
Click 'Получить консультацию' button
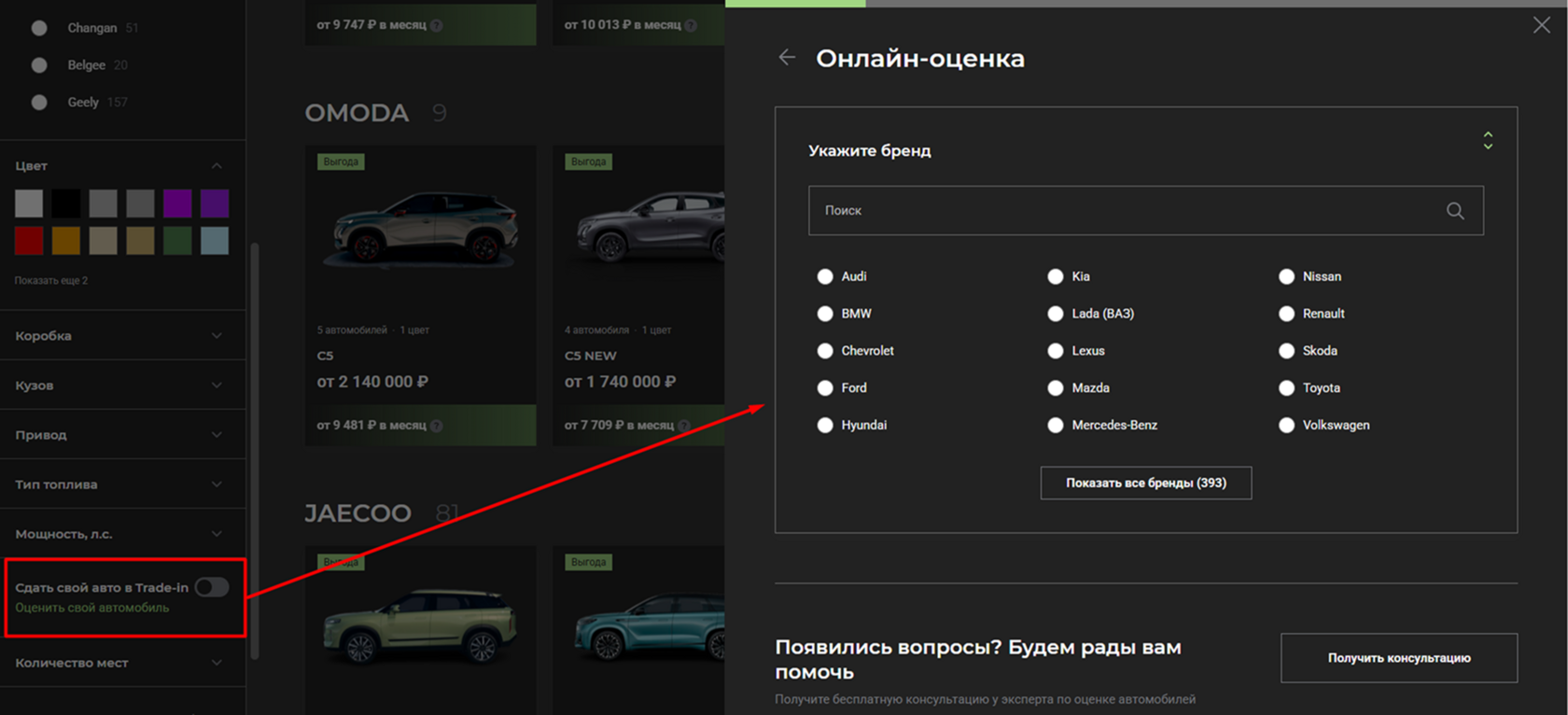1399,658
